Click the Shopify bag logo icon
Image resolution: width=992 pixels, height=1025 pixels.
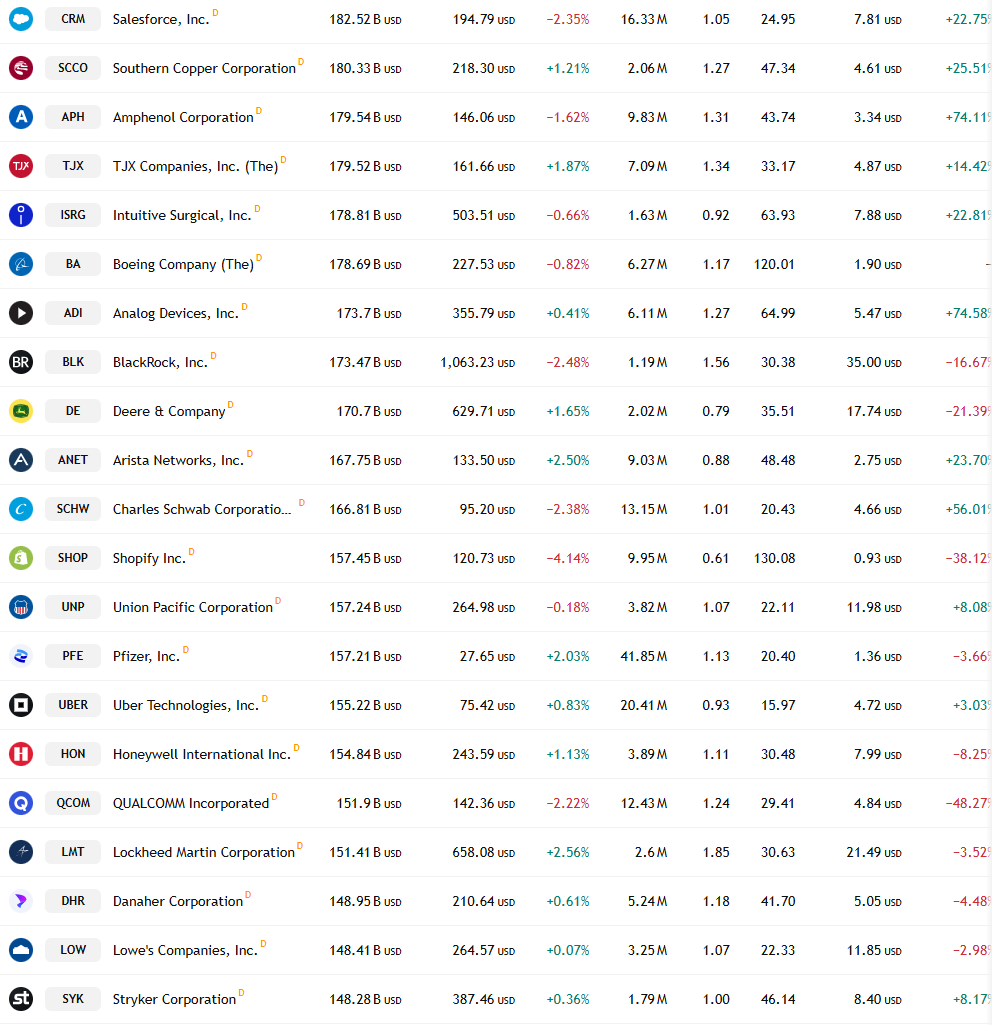click(21, 558)
